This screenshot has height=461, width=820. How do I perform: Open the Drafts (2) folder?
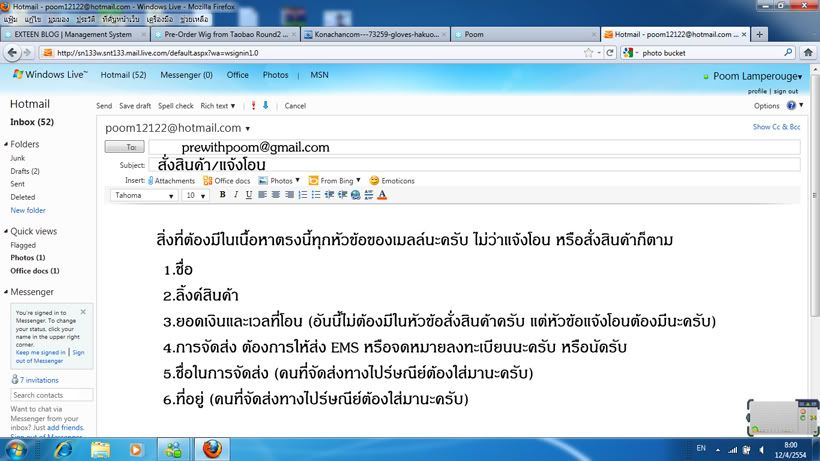[x=25, y=171]
